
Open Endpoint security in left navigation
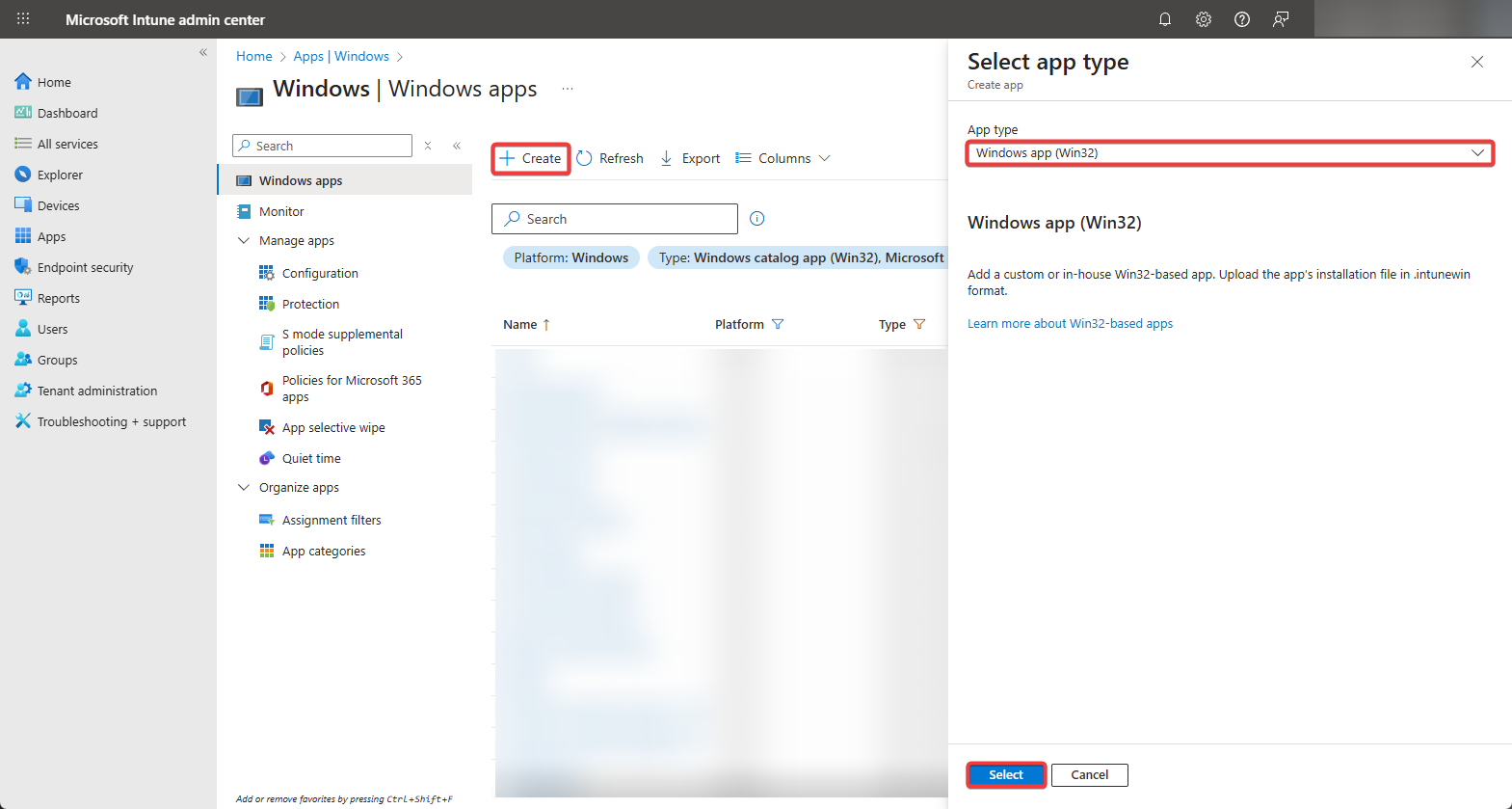(85, 268)
